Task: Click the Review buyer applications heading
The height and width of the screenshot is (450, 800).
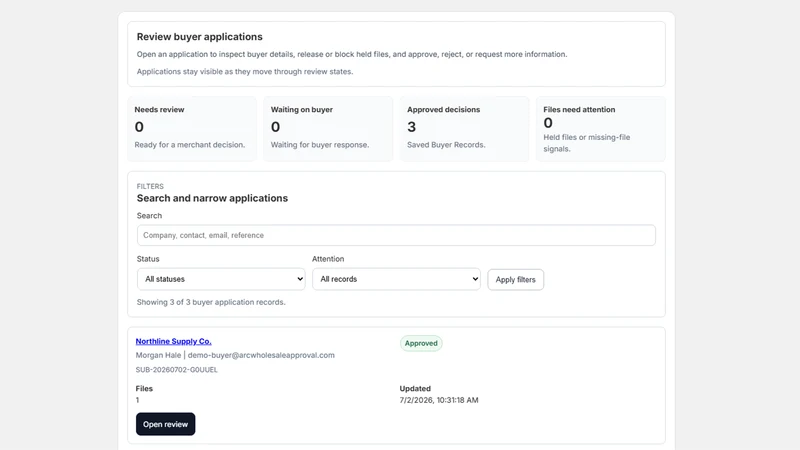Action: coord(199,37)
